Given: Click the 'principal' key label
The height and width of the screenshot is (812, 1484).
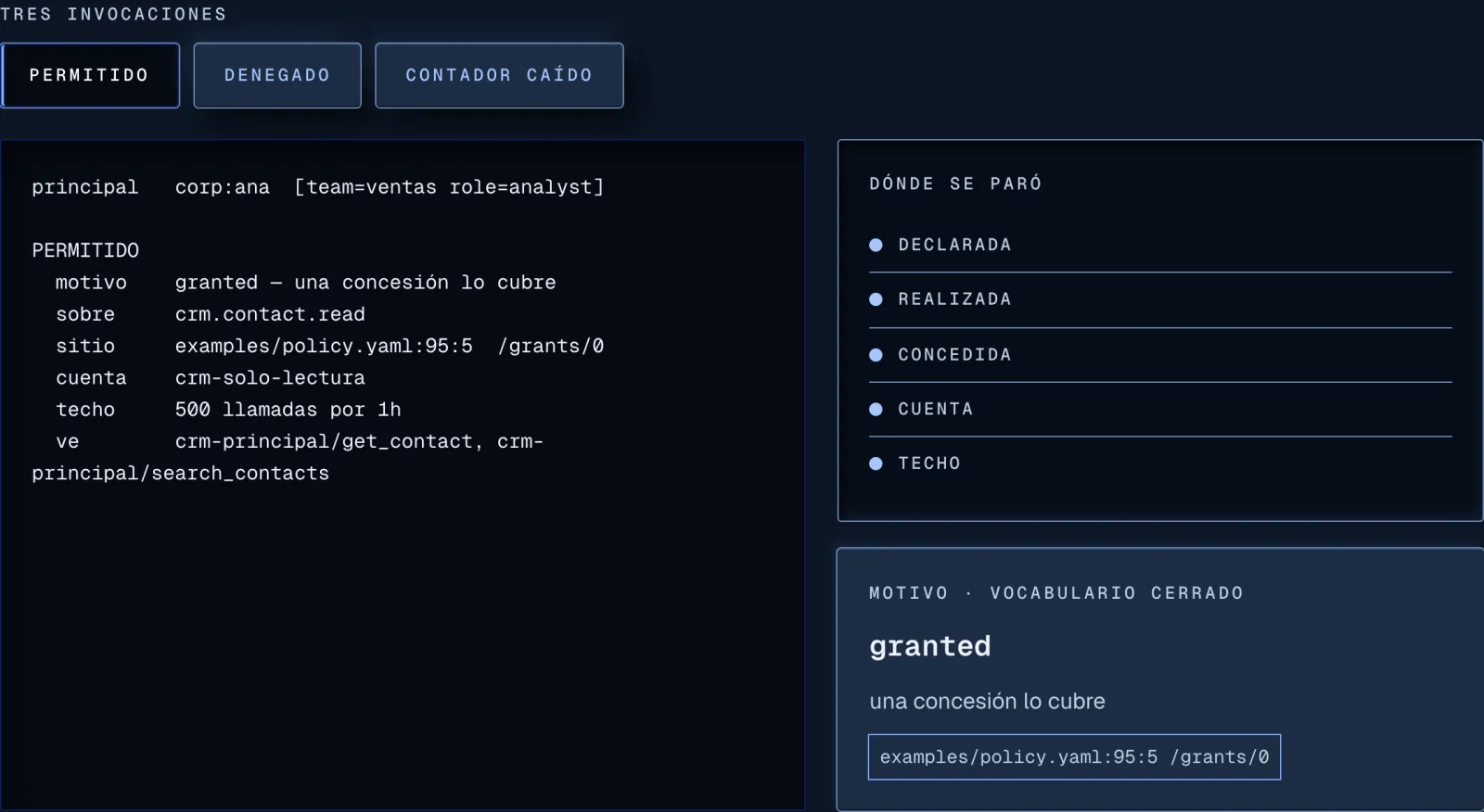Looking at the screenshot, I should (x=85, y=187).
